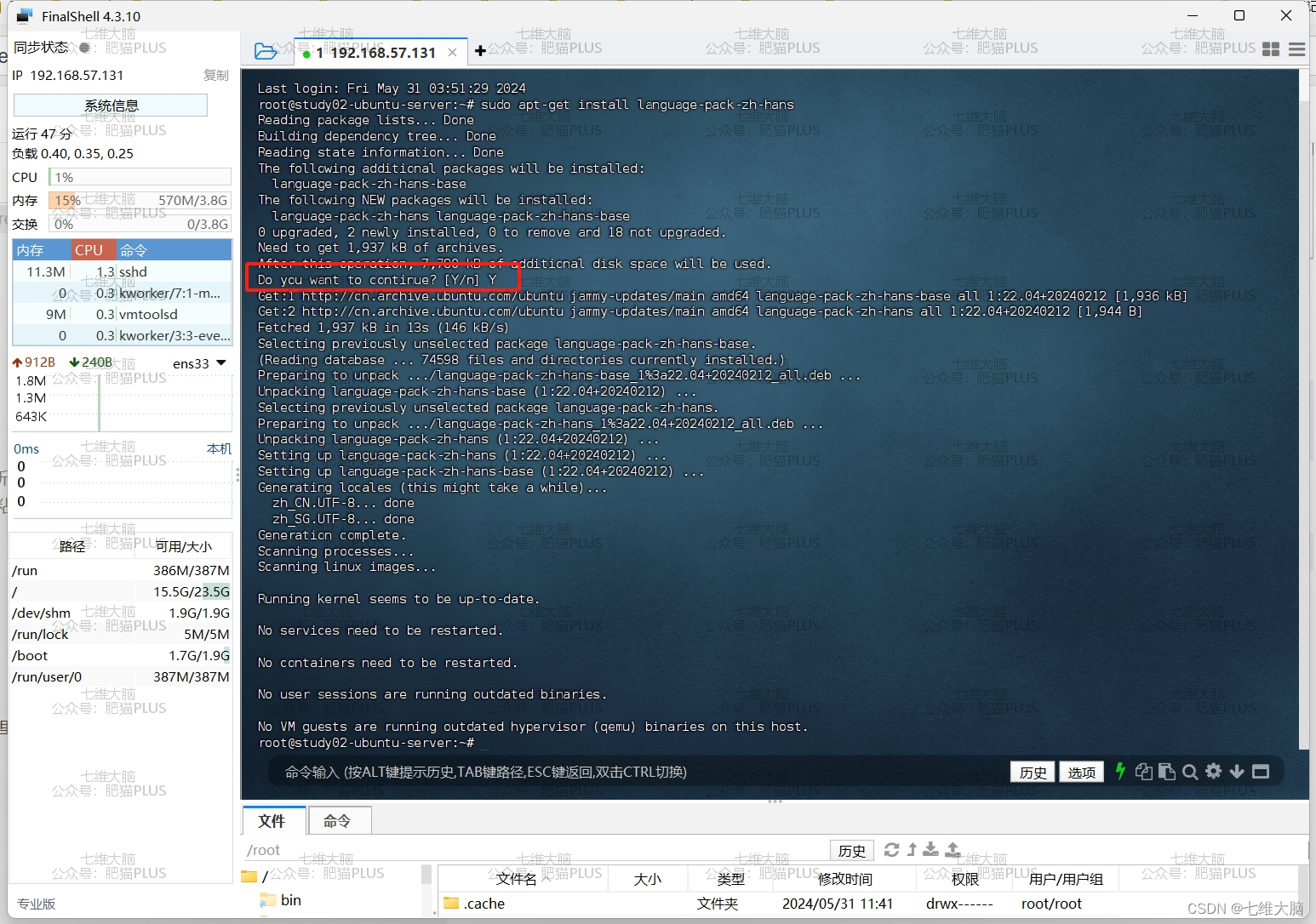This screenshot has width=1316, height=924.
Task: Toggle terminal fullscreen window icon
Action: (x=1261, y=772)
